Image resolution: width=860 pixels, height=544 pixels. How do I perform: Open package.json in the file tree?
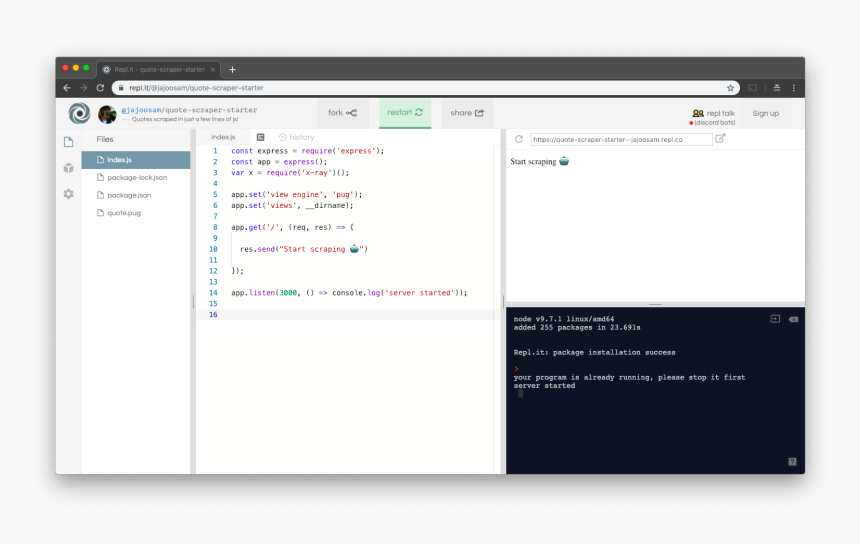129,195
